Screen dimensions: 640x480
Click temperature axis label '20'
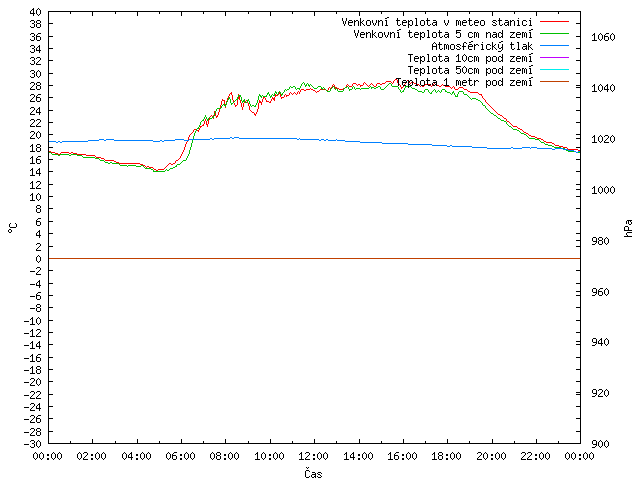coord(36,135)
